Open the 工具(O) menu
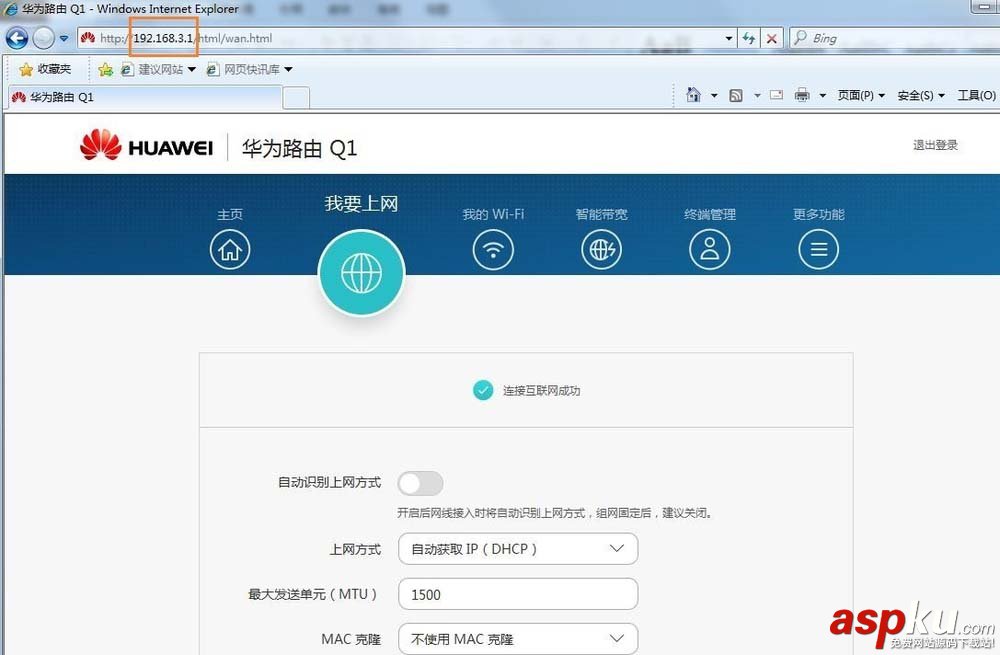This screenshot has height=655, width=1000. click(x=975, y=95)
